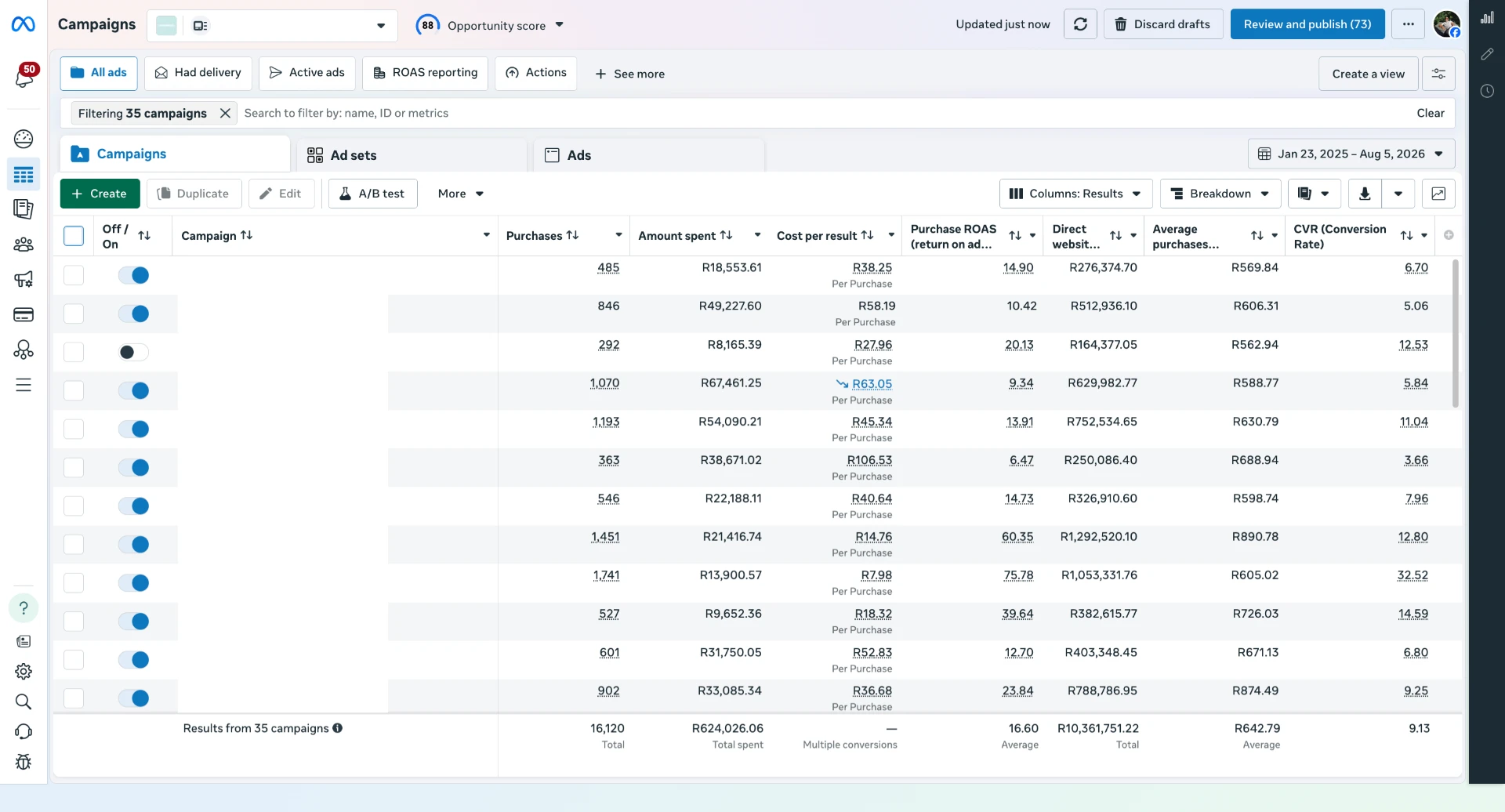The height and width of the screenshot is (812, 1505).
Task: Select the Had delivery view
Action: tap(198, 73)
